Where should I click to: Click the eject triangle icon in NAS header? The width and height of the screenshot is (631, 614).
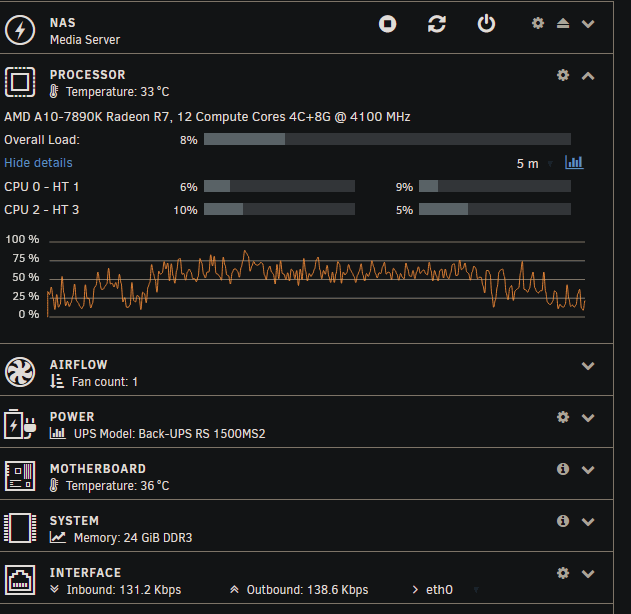click(563, 23)
